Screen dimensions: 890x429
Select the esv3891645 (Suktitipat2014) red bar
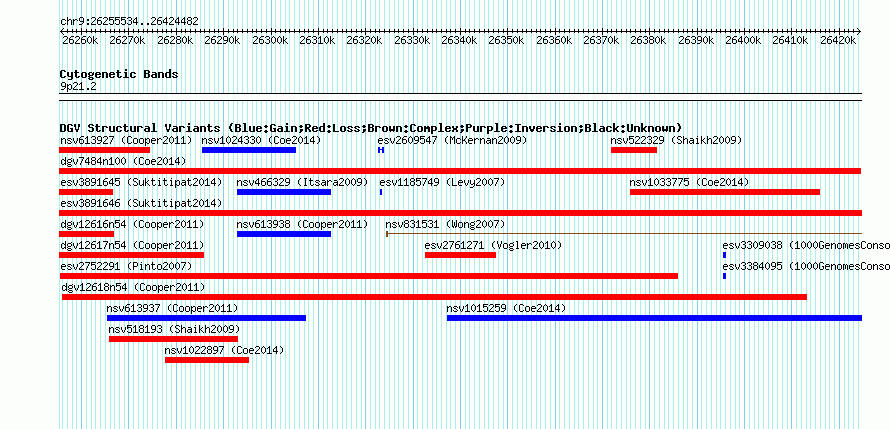tap(86, 192)
